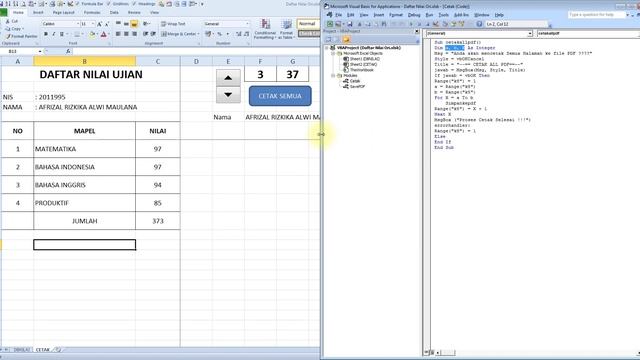Align cell text to the right

coord(134,34)
